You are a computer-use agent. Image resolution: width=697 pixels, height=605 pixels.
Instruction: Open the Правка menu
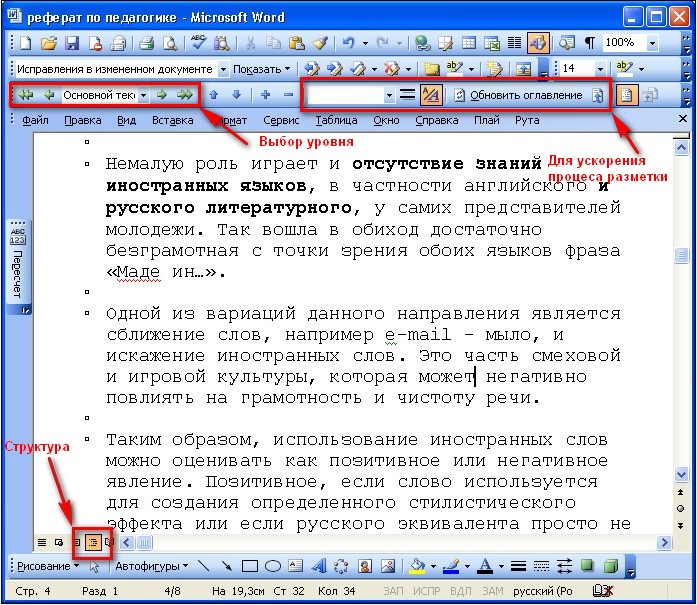tap(83, 120)
